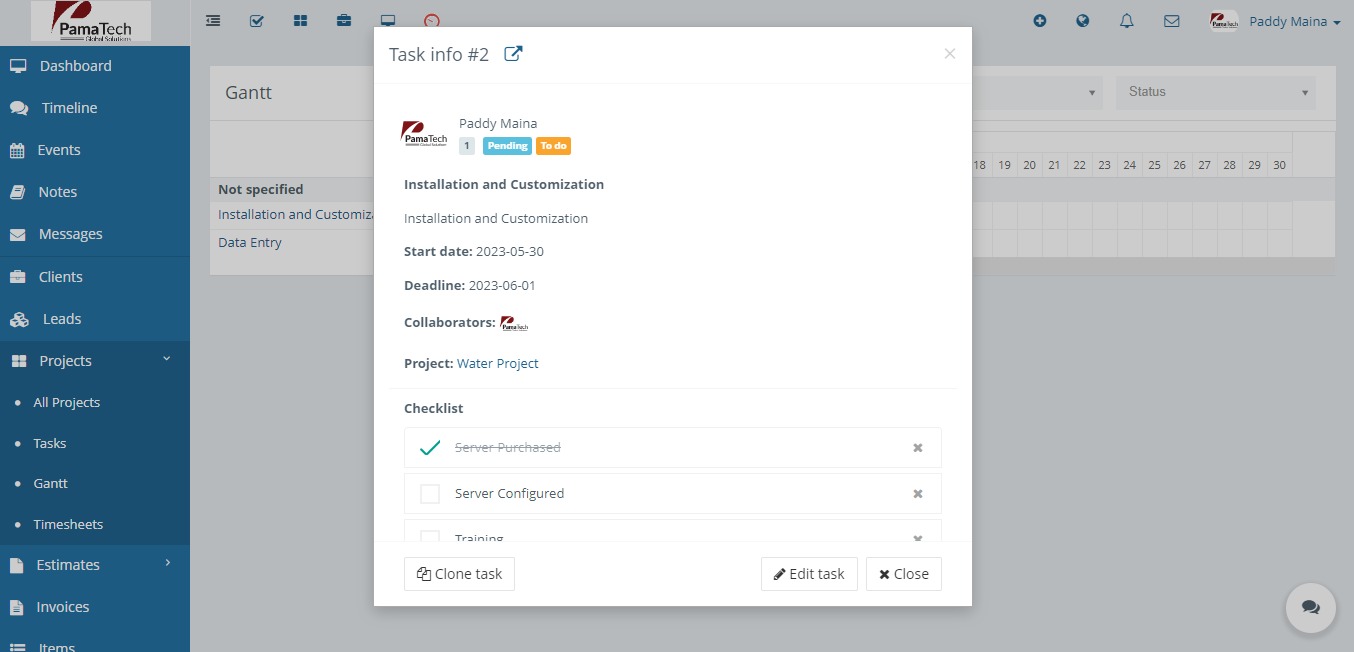Click the red clock timer icon
1354x652 pixels.
tap(432, 20)
